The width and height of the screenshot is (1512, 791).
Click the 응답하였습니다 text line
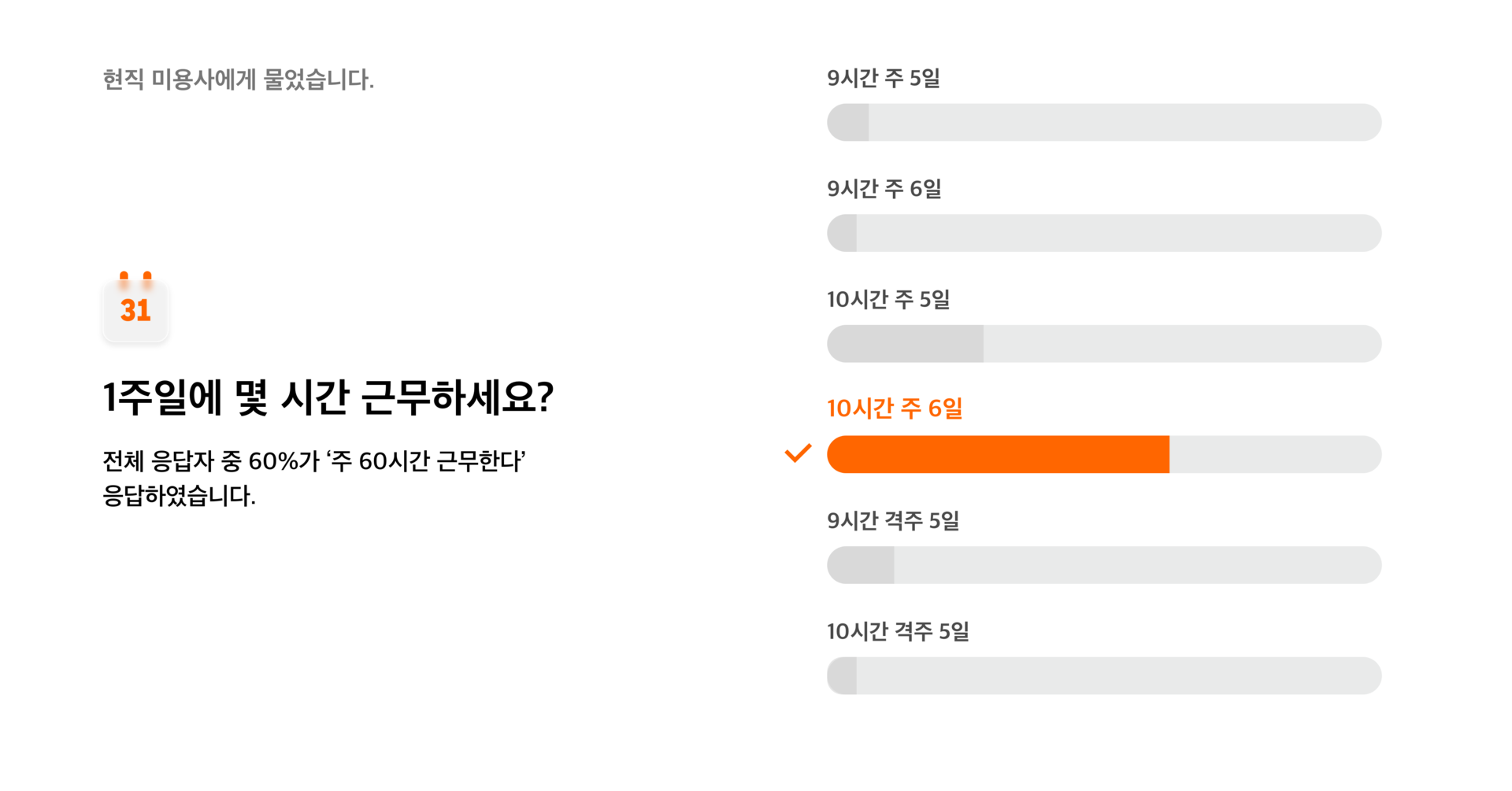pos(180,496)
